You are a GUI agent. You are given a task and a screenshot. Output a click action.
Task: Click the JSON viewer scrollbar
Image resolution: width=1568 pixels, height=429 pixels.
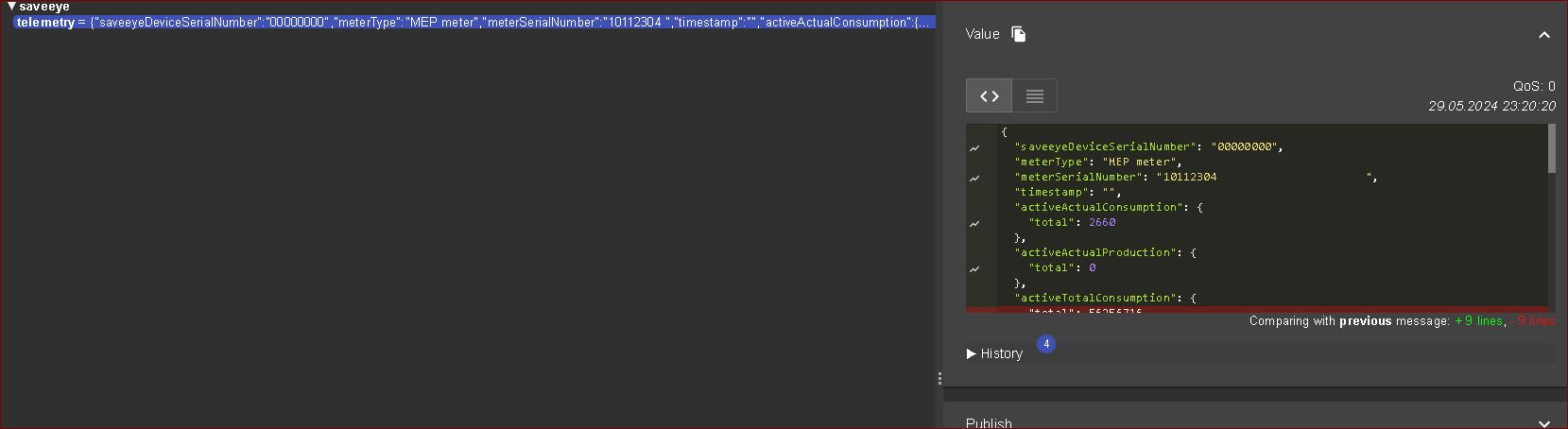pyautogui.click(x=1552, y=149)
